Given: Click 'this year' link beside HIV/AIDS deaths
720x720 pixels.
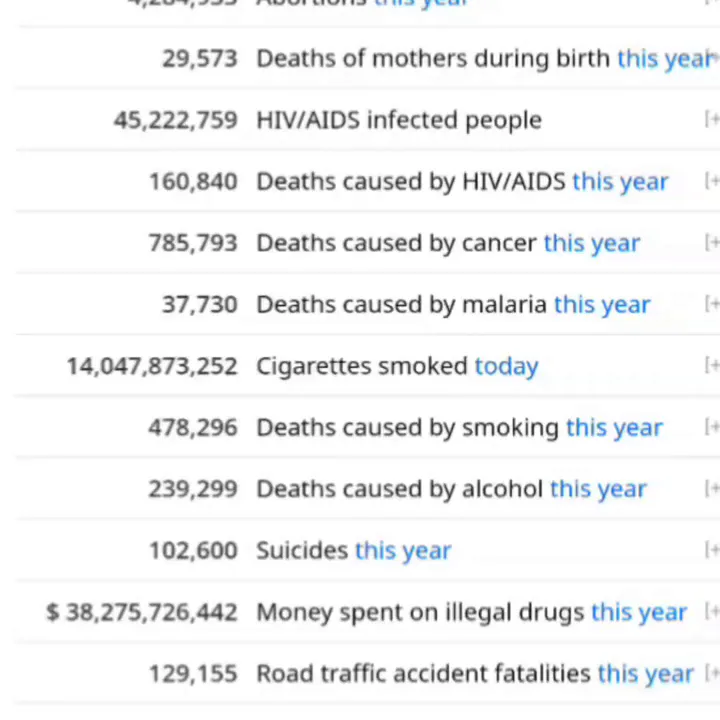Looking at the screenshot, I should tap(620, 182).
